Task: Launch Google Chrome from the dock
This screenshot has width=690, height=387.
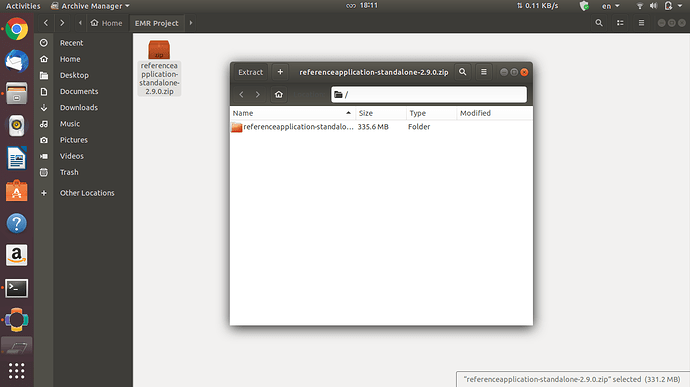Action: pyautogui.click(x=17, y=29)
